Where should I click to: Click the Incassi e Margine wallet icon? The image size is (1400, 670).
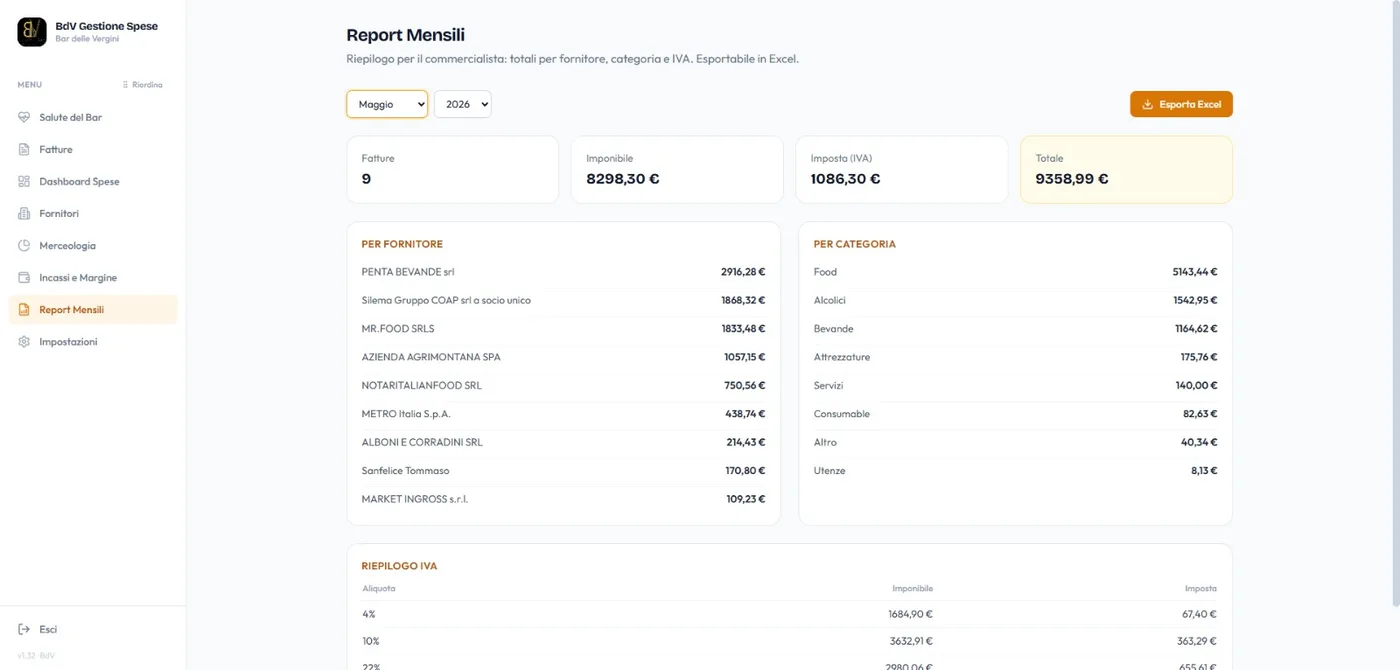(x=24, y=277)
